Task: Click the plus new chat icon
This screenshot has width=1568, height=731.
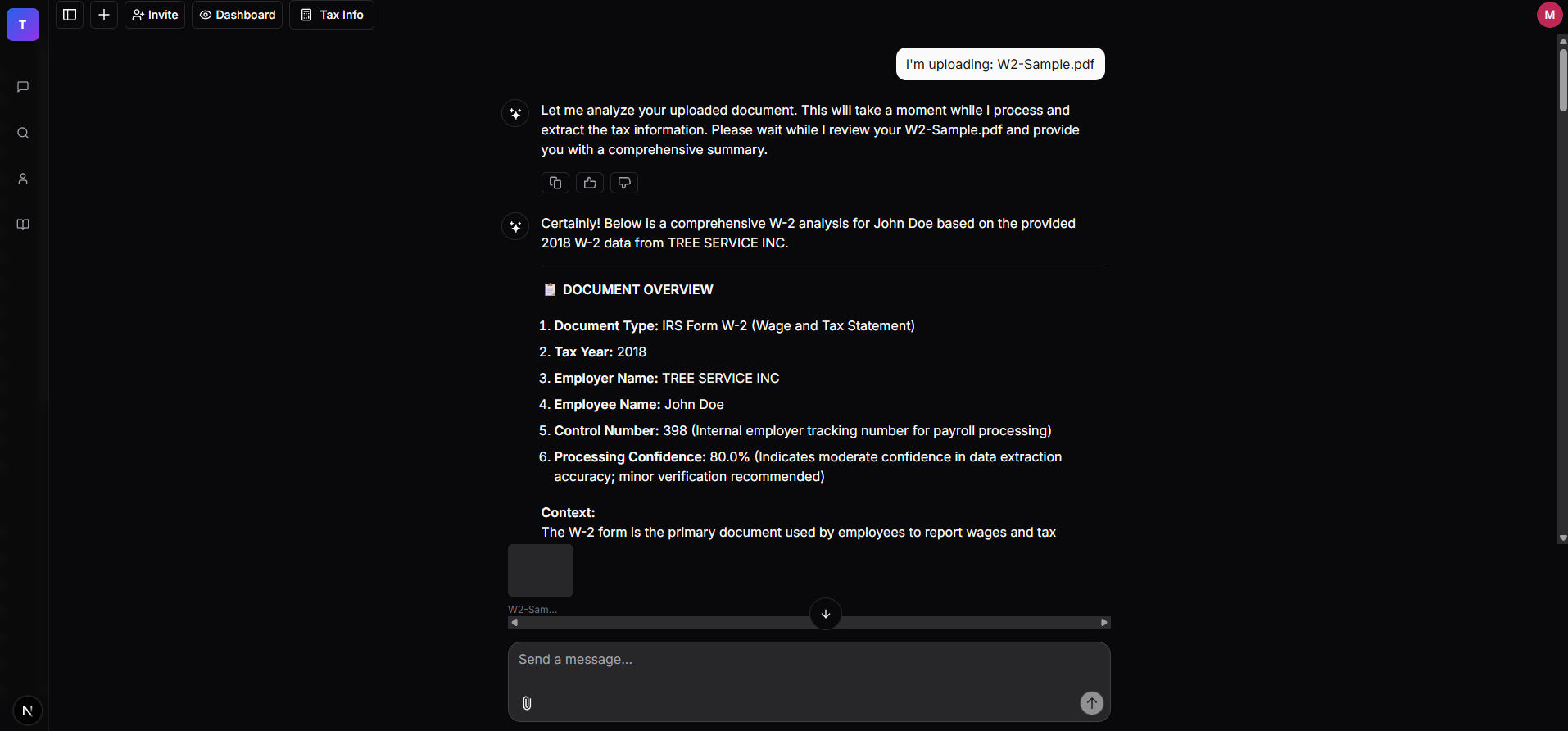Action: (x=104, y=15)
